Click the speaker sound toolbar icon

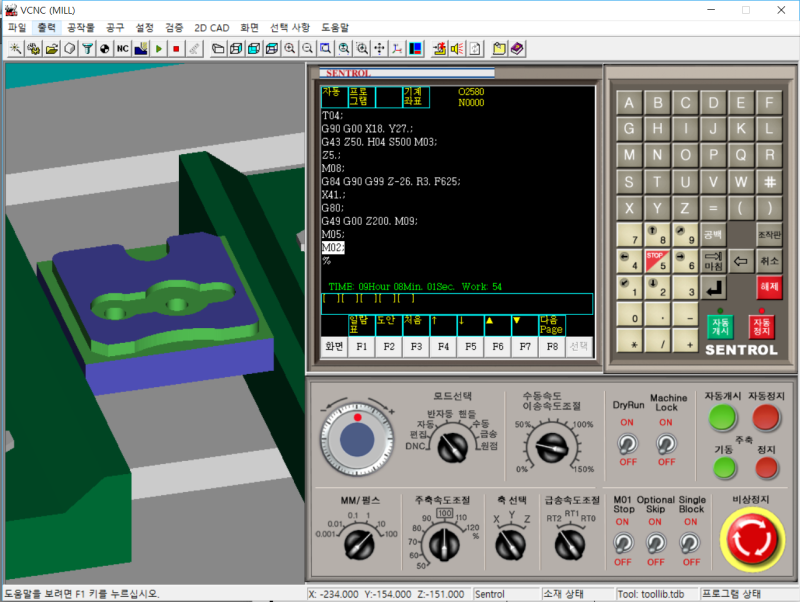pos(457,48)
